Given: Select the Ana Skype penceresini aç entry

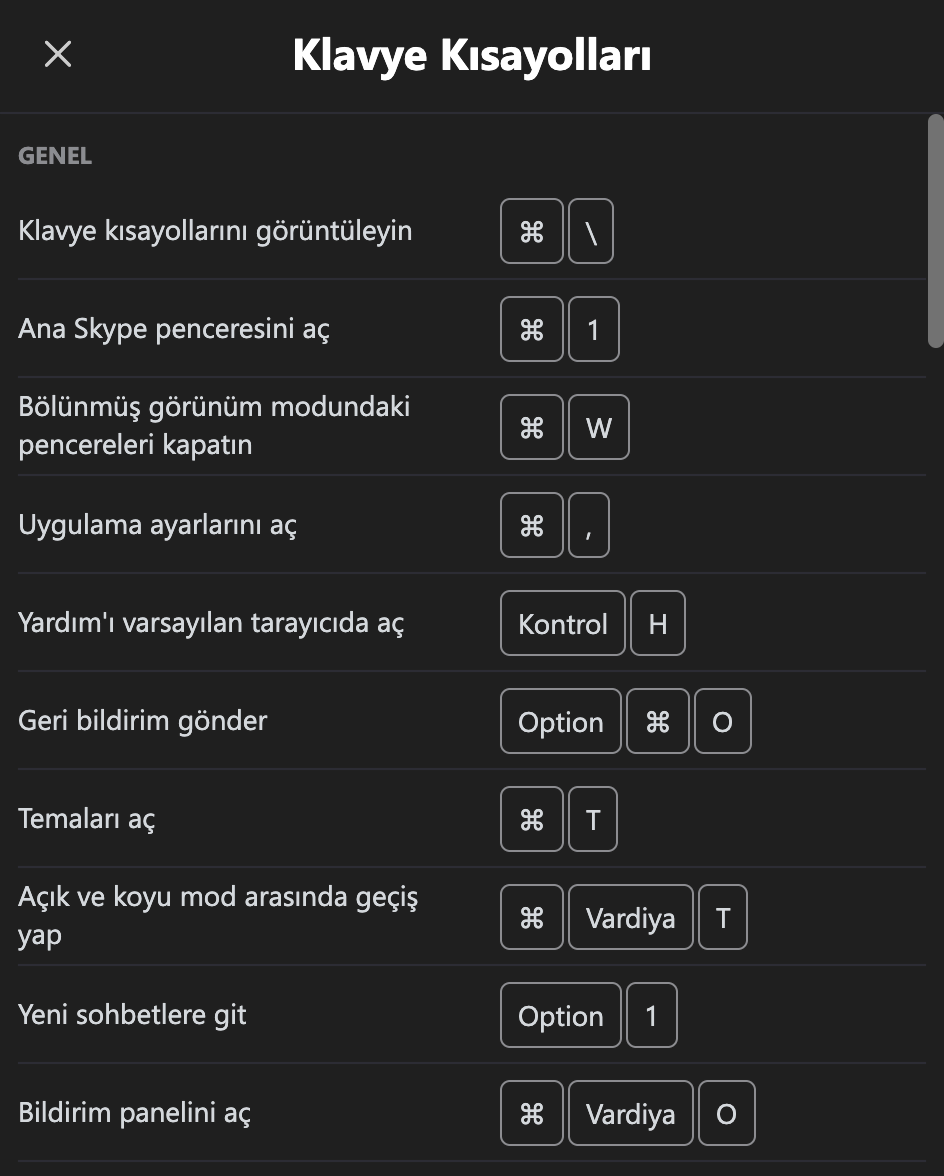Looking at the screenshot, I should point(174,330).
